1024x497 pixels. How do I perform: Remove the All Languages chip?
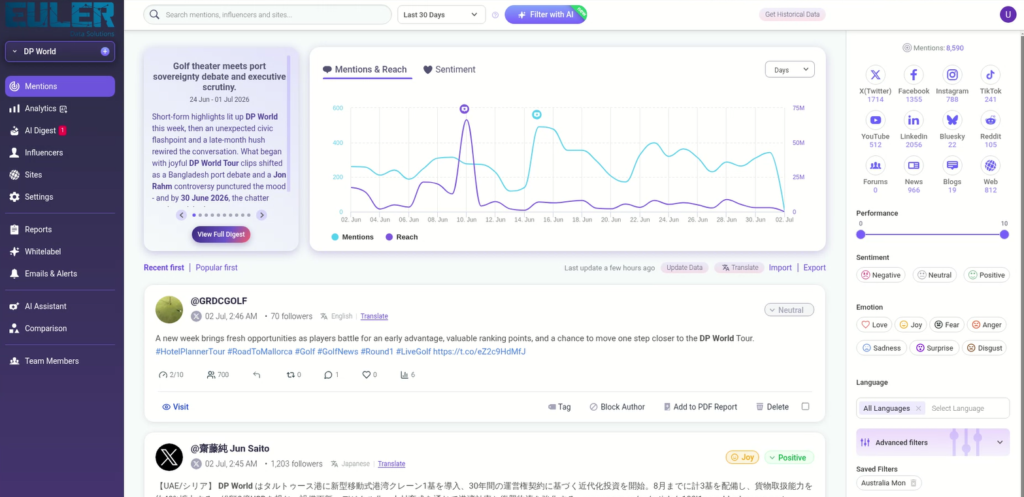pos(918,408)
